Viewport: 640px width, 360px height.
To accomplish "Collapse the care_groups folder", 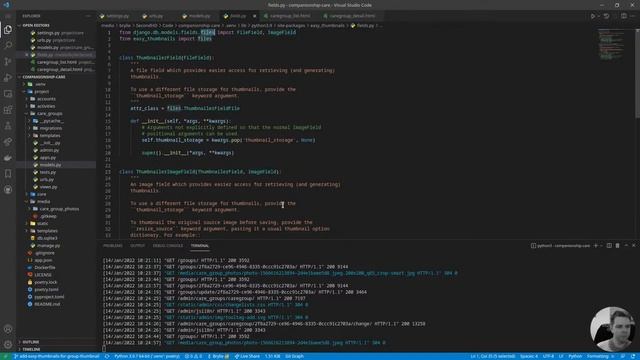I will tap(49, 113).
